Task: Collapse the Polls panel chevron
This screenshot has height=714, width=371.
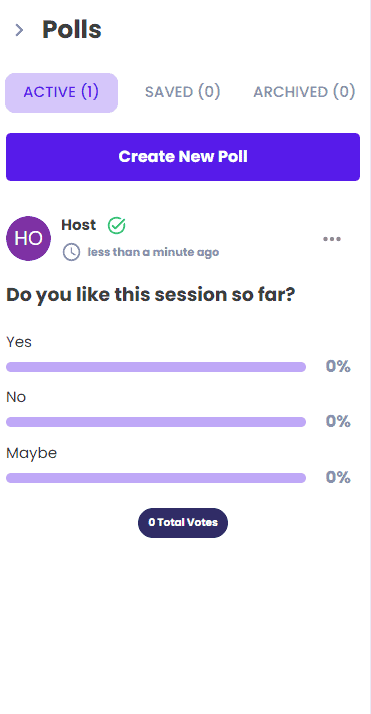Action: pyautogui.click(x=19, y=31)
